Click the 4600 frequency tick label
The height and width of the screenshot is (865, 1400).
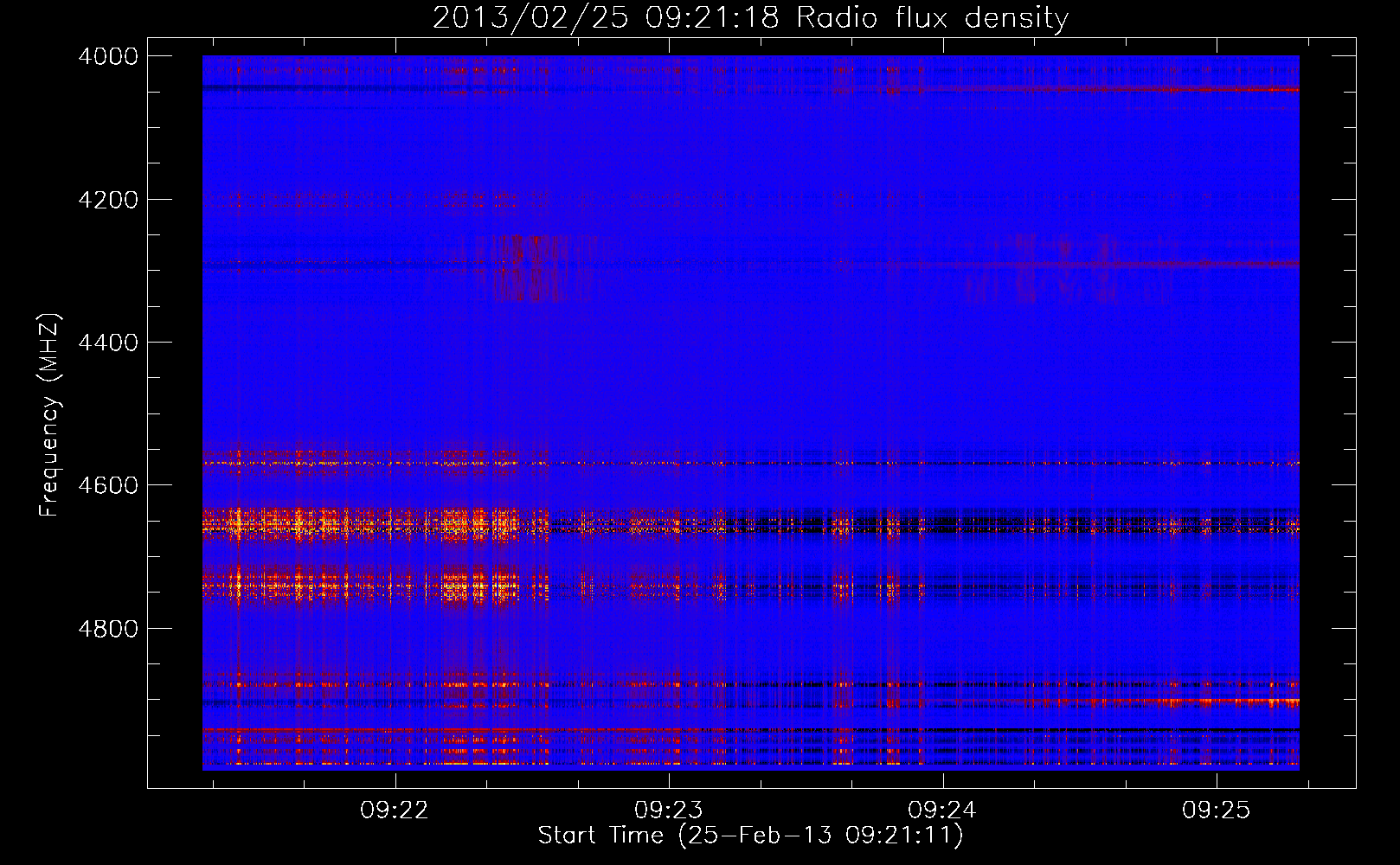(x=108, y=485)
